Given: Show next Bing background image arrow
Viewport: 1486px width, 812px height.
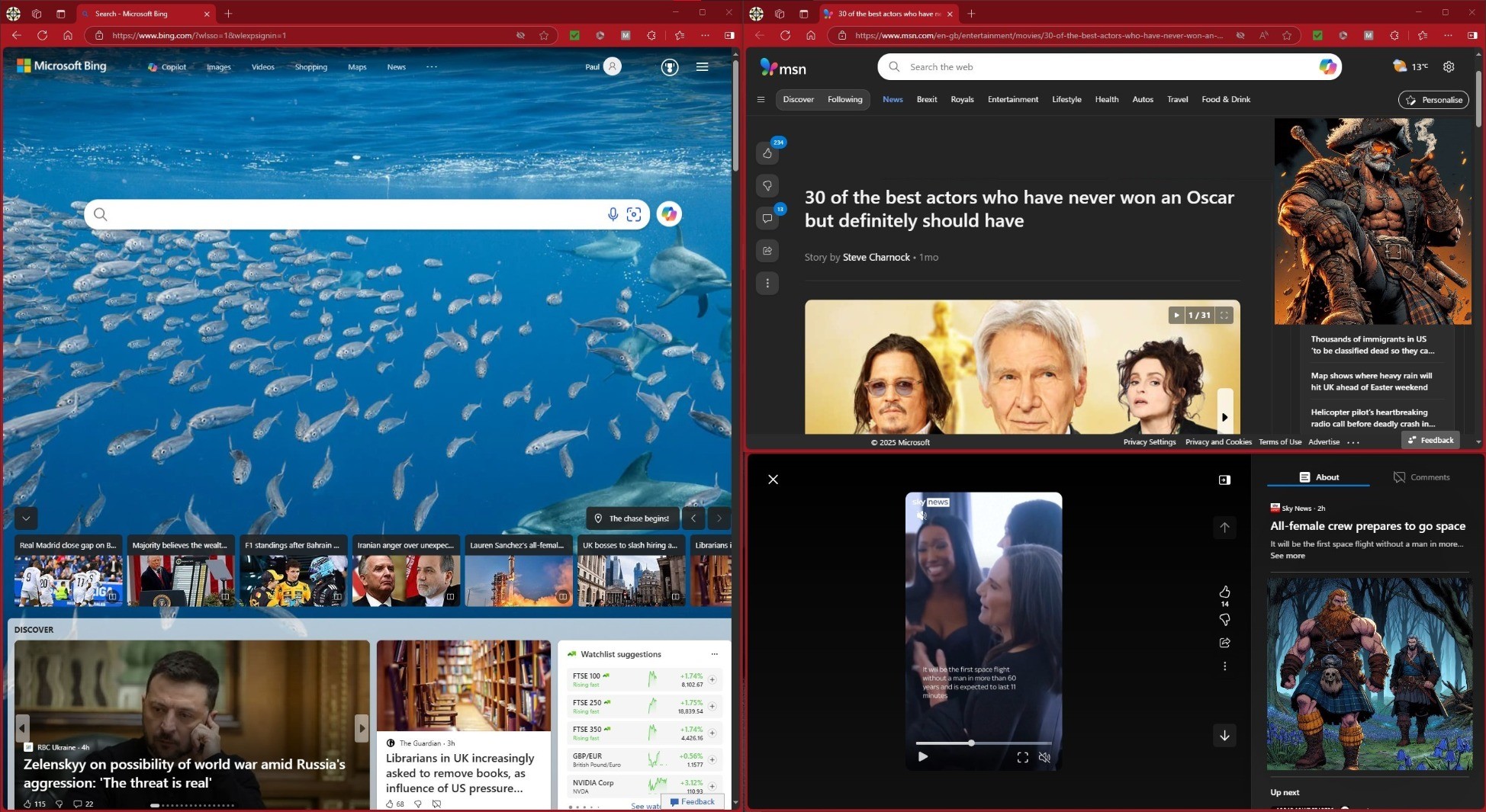Looking at the screenshot, I should (719, 518).
